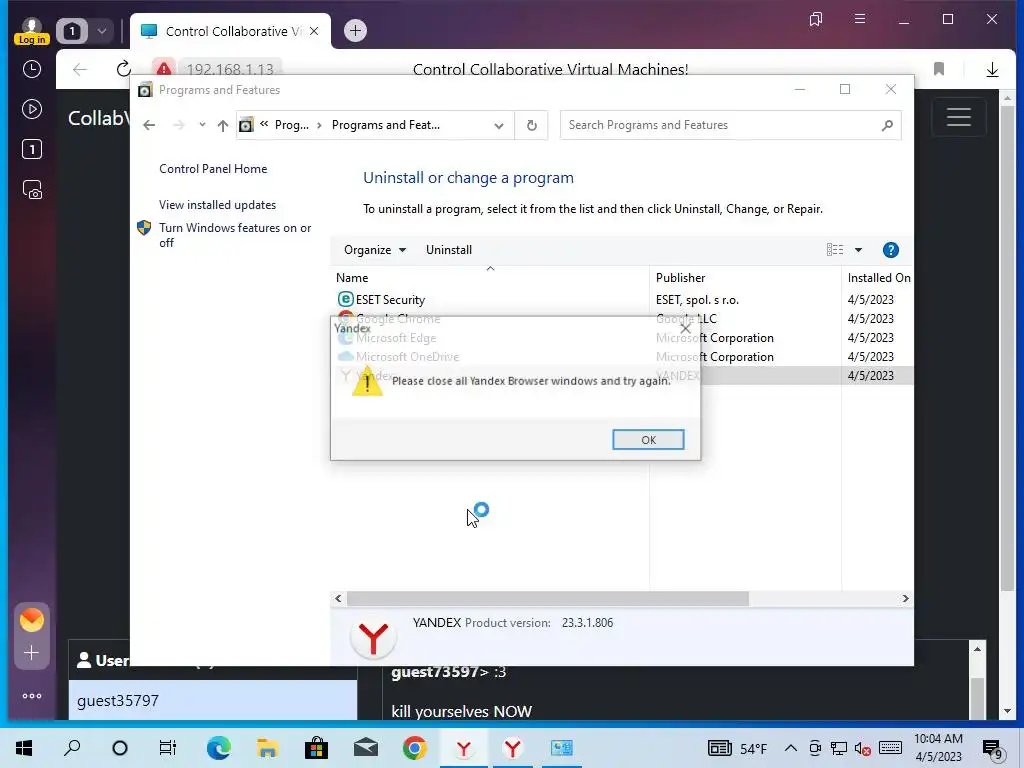Open Google Chrome from taskbar
The width and height of the screenshot is (1024, 768).
pyautogui.click(x=415, y=748)
